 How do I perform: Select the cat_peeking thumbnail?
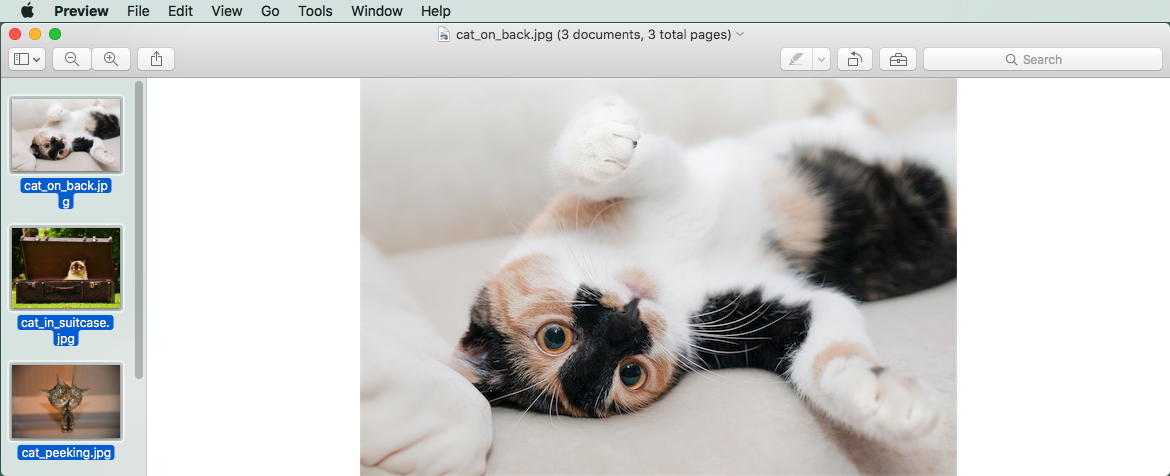(66, 401)
